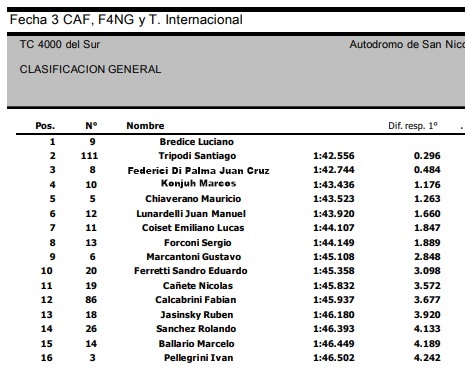465x383 pixels.
Task: Select the document title 'Fecha 3 CAF, F4NG y T. Internacional'
Action: click(x=126, y=20)
